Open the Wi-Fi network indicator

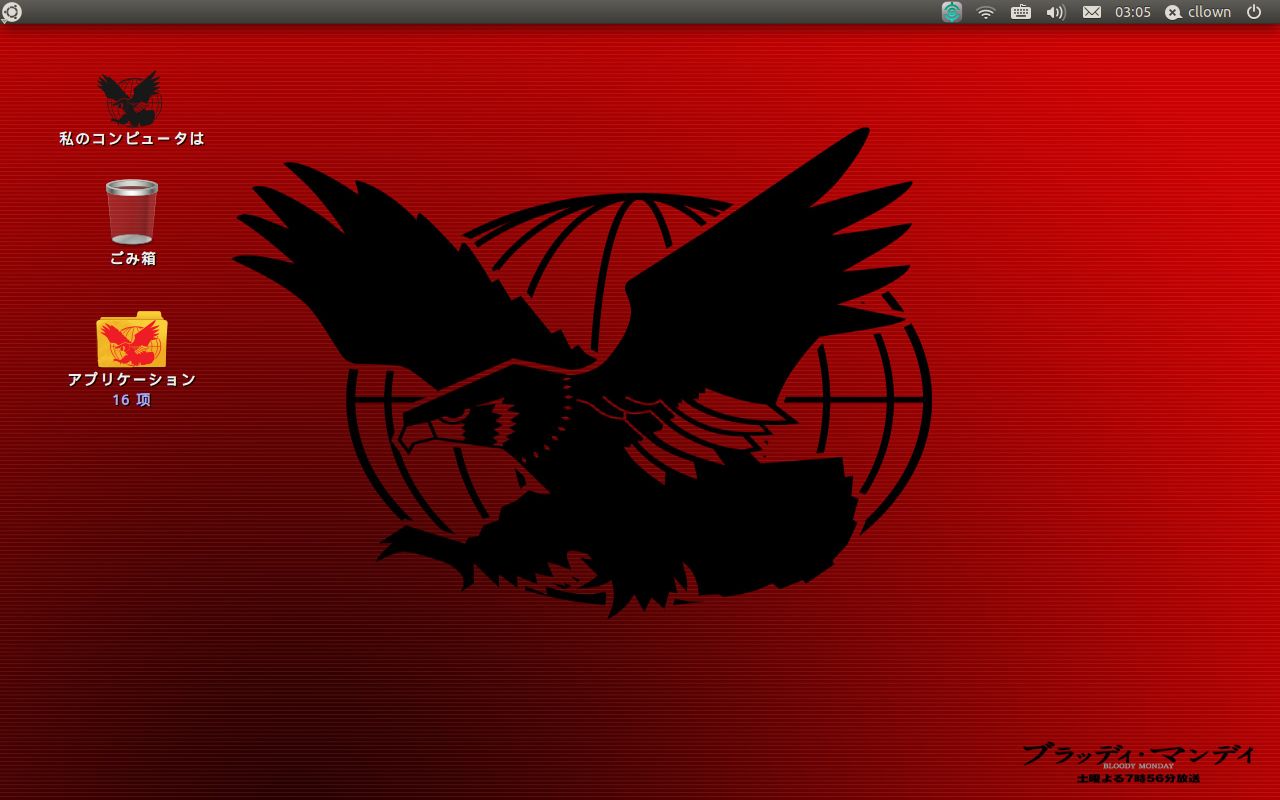pyautogui.click(x=986, y=12)
